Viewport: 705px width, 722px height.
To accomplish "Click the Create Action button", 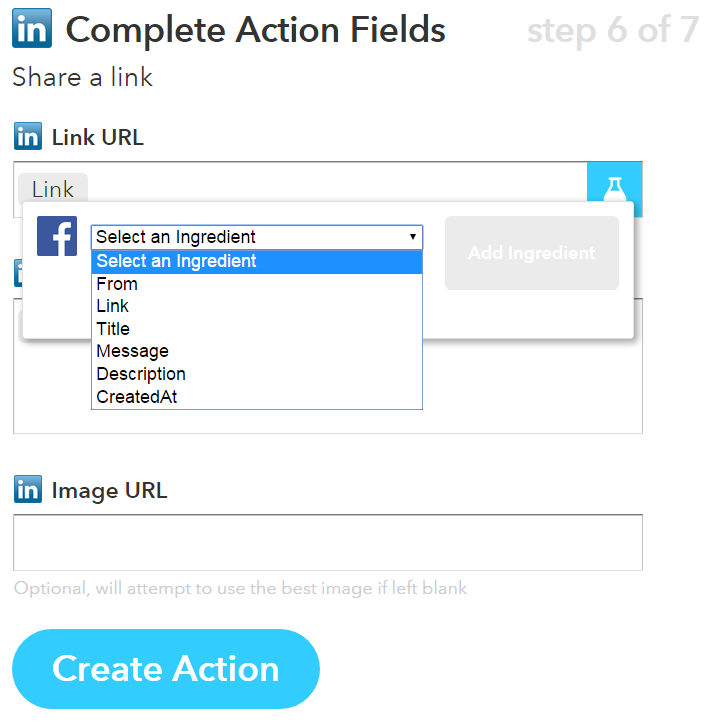I will click(166, 668).
